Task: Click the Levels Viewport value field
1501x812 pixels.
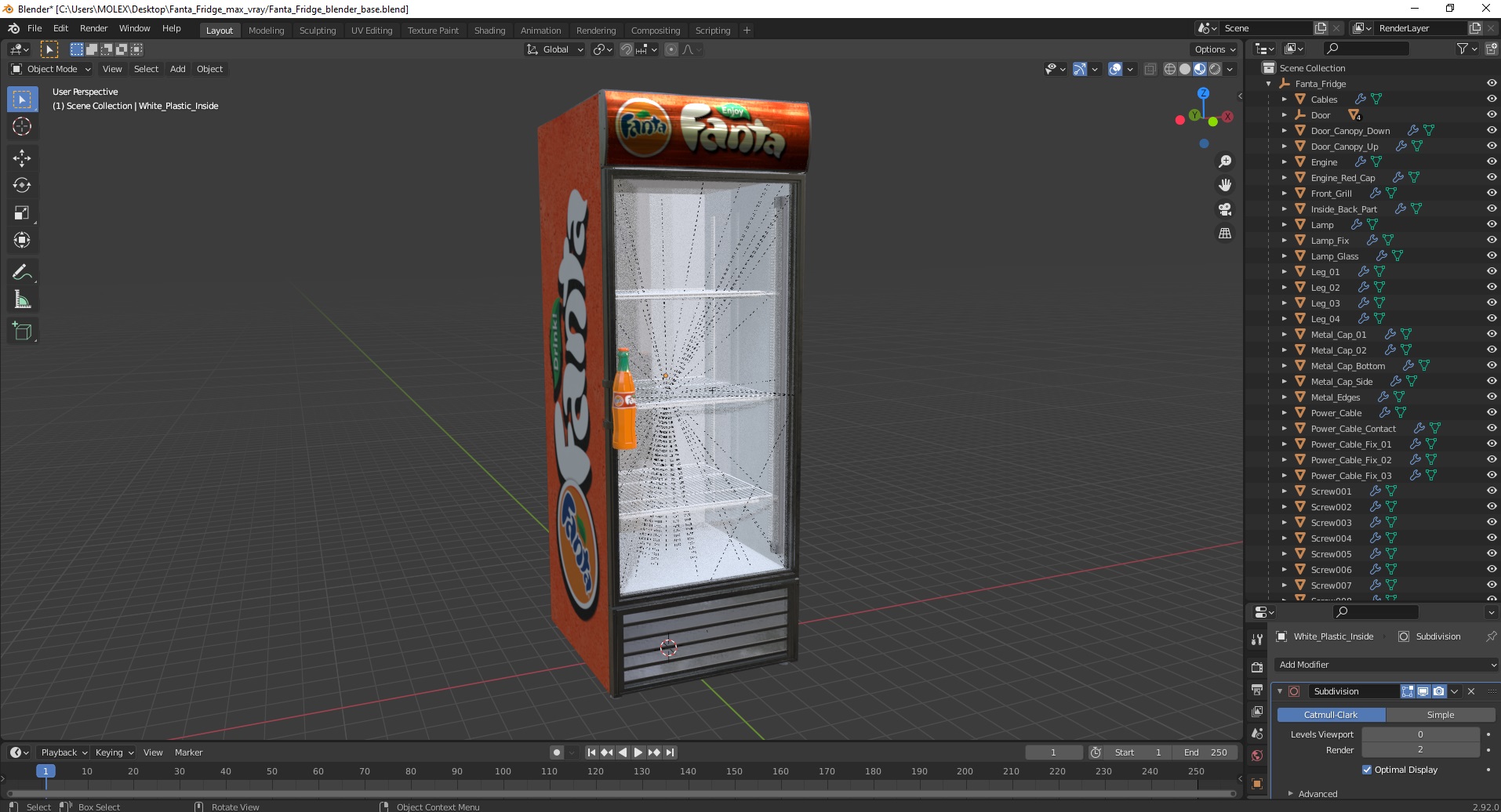Action: 1420,734
